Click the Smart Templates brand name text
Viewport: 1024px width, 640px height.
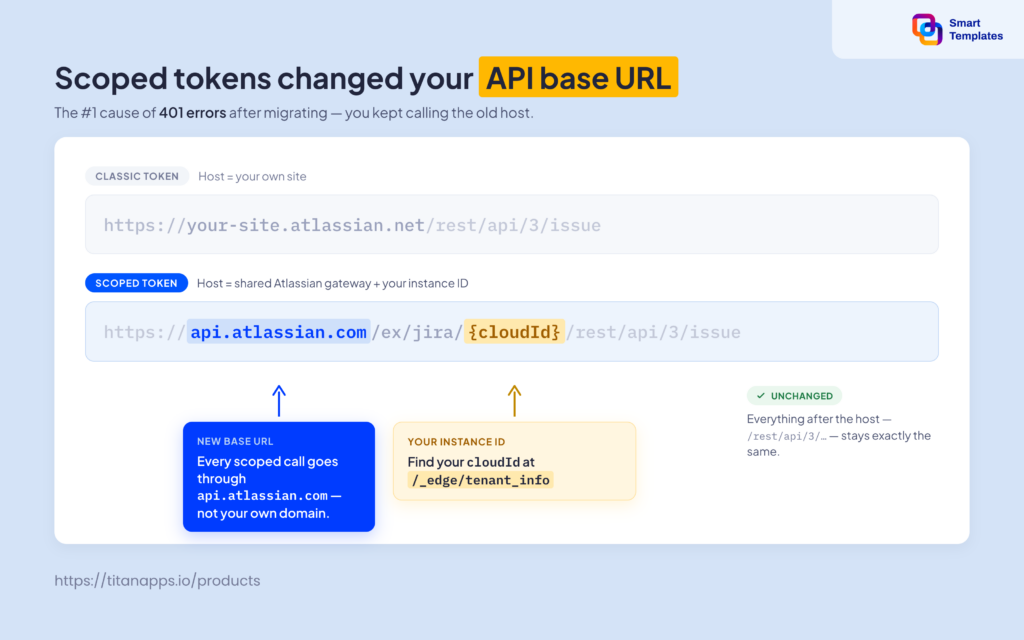[x=976, y=29]
